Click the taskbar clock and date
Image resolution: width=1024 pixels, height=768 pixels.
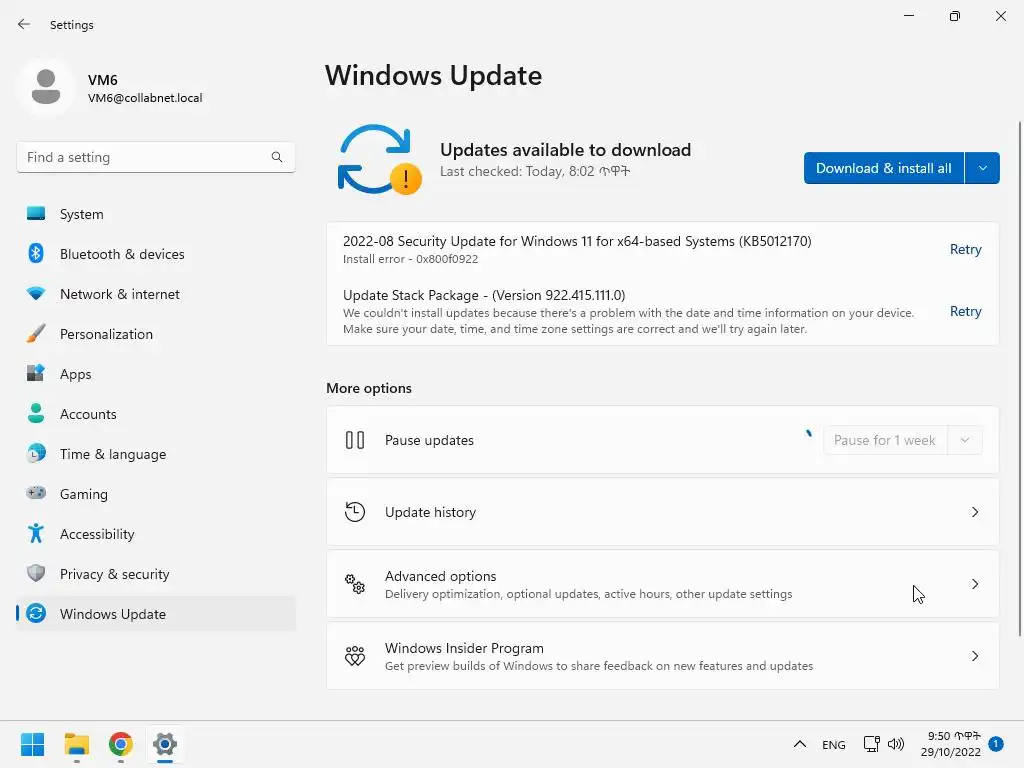tap(951, 744)
